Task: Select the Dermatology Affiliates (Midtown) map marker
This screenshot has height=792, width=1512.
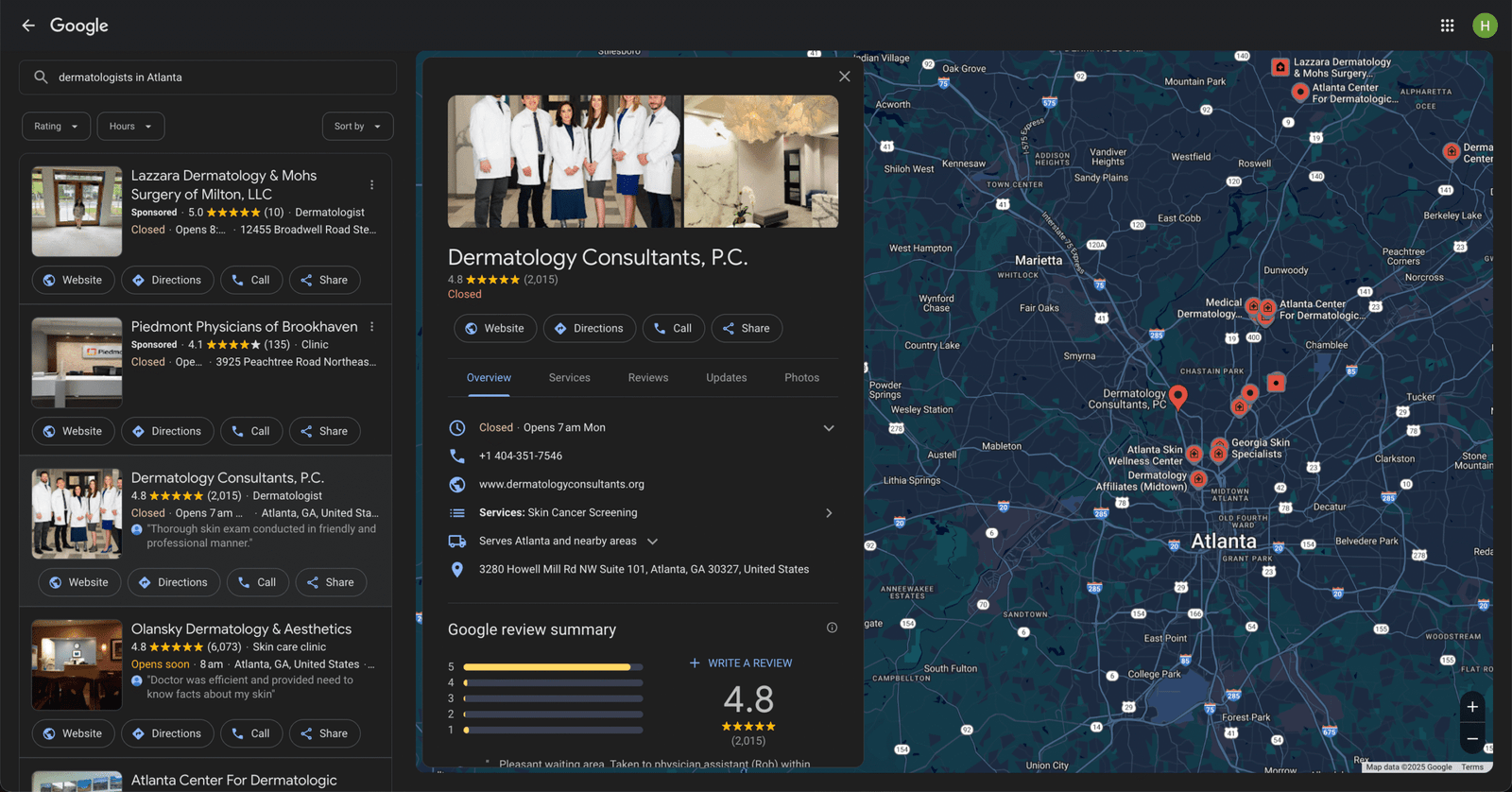Action: 1198,479
